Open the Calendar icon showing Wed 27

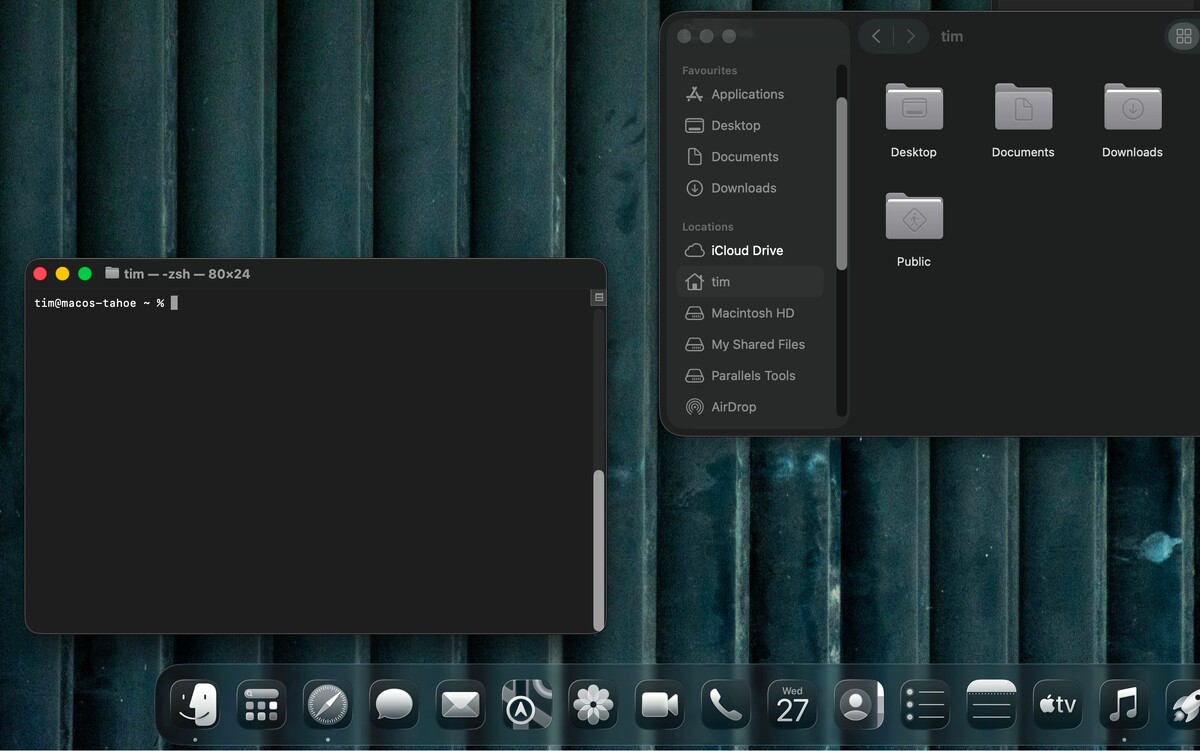tap(792, 706)
